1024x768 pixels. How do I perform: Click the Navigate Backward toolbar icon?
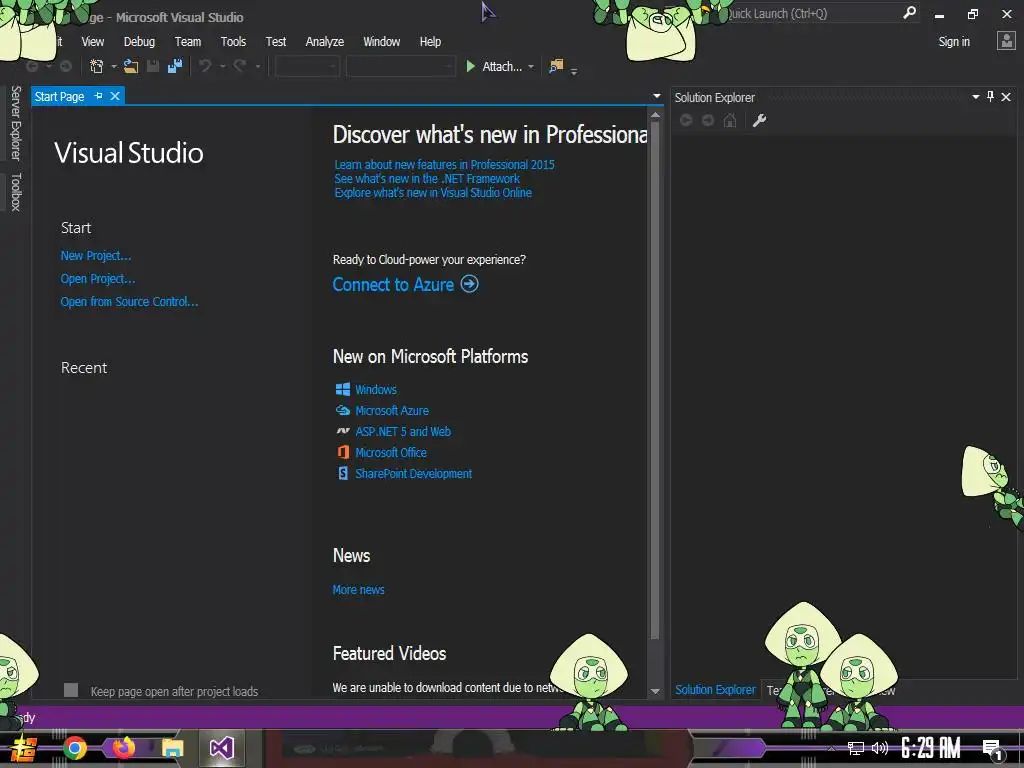point(32,66)
